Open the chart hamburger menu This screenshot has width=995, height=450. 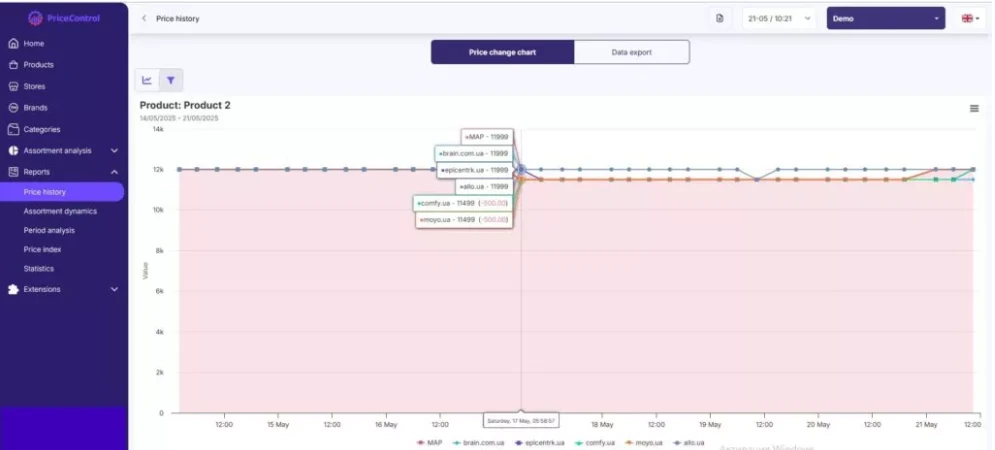[x=974, y=109]
